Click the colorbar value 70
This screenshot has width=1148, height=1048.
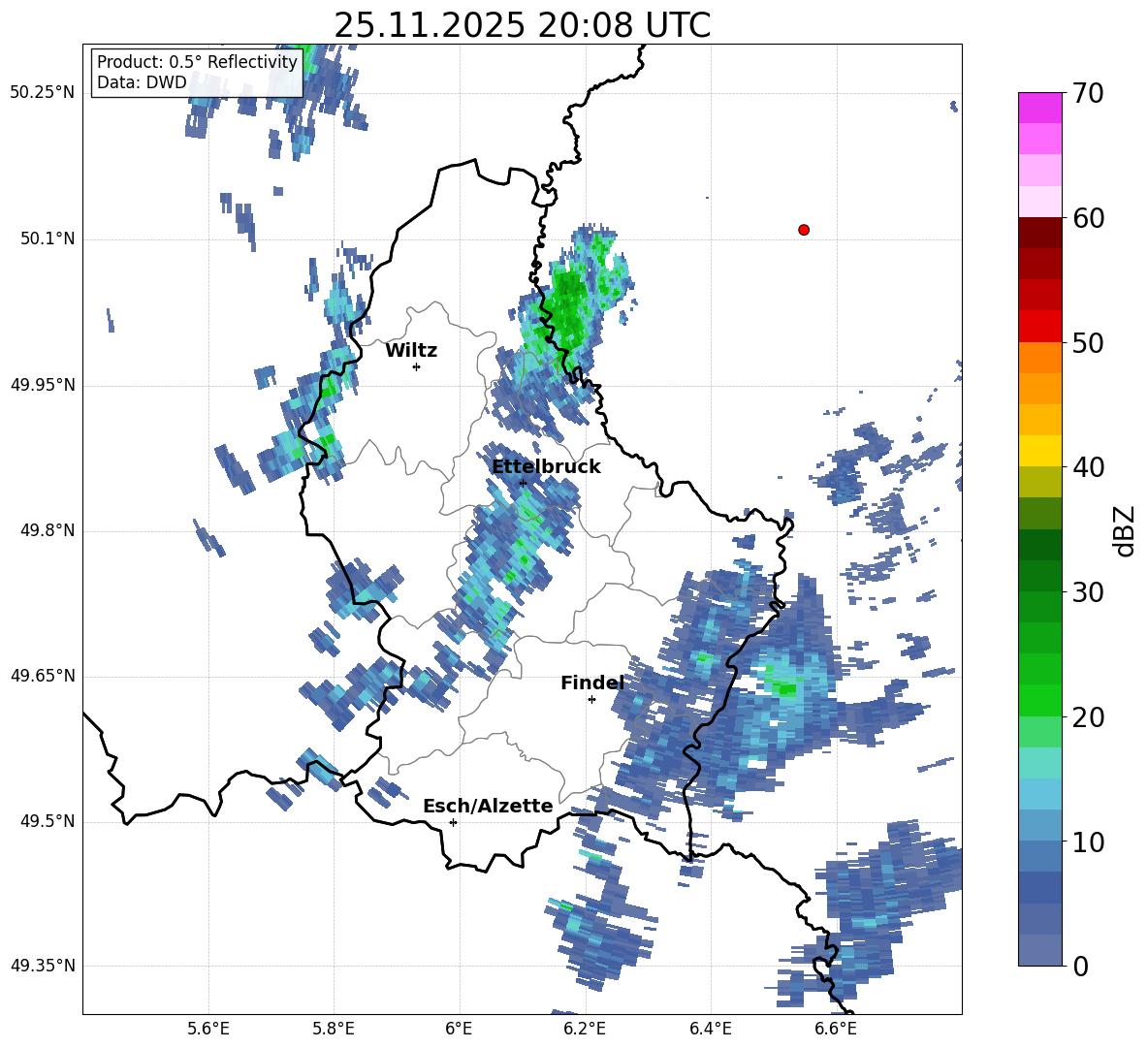pyautogui.click(x=1089, y=94)
